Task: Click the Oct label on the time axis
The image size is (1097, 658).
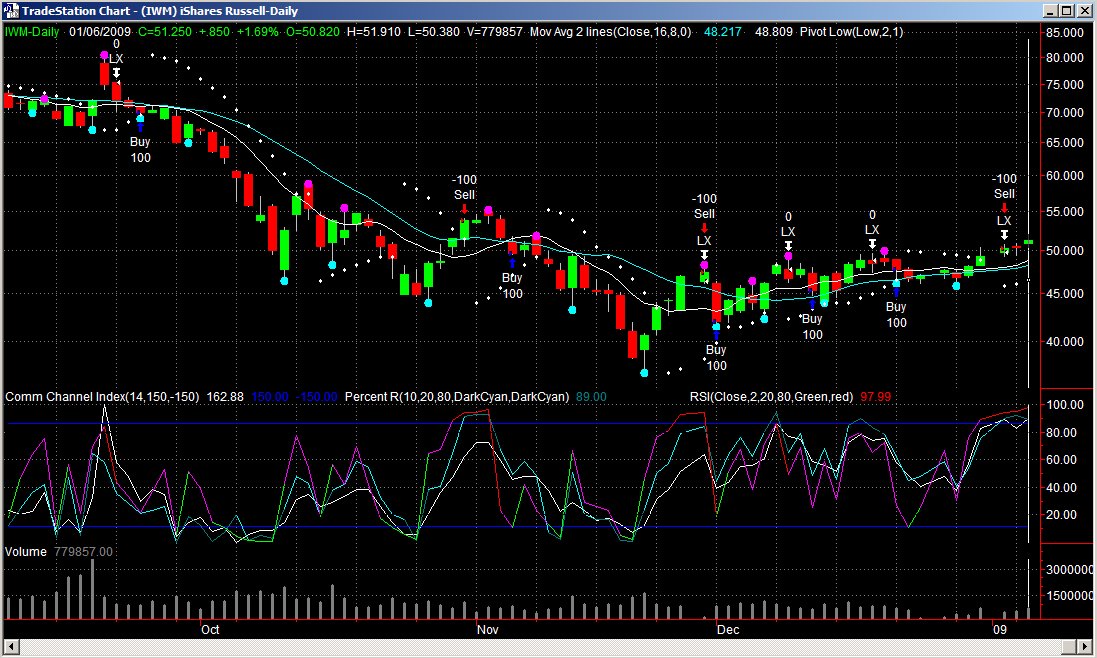Action: pos(210,629)
